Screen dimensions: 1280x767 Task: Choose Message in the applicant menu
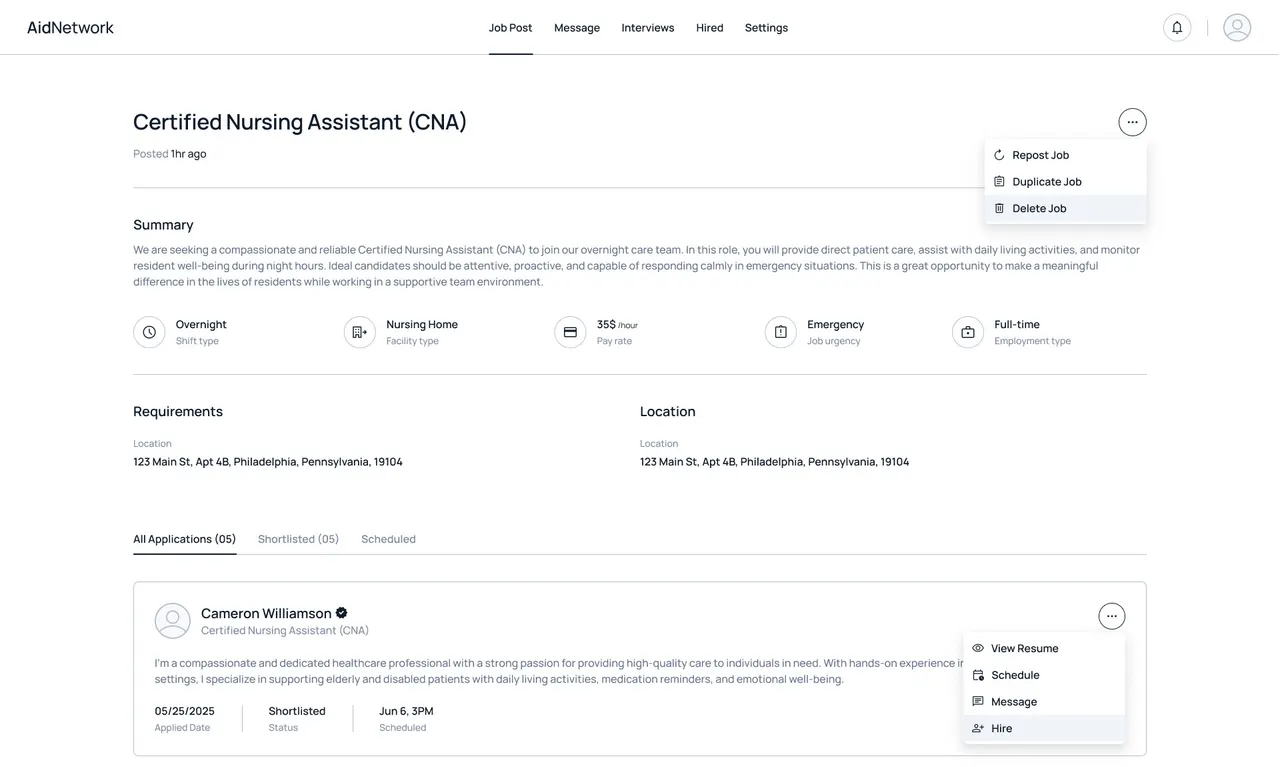[1044, 702]
